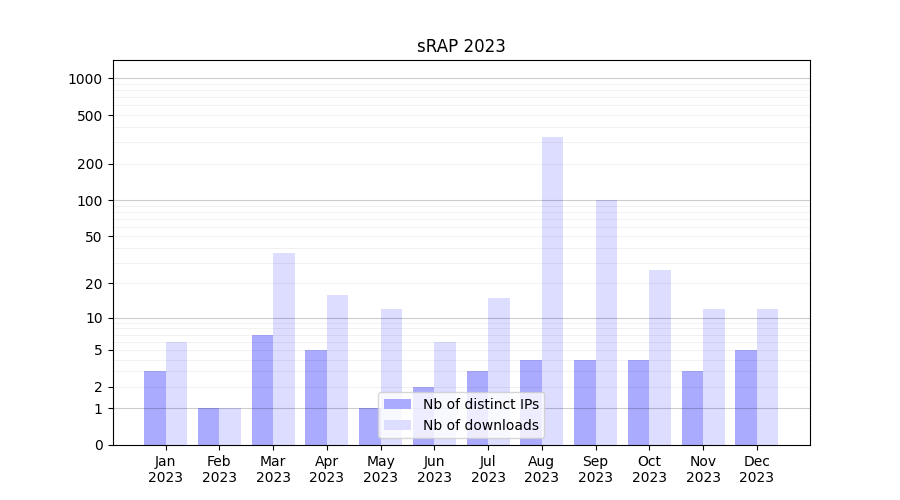This screenshot has width=900, height=500.
Task: Click the Oct 2023 downloads bar
Action: coord(660,357)
